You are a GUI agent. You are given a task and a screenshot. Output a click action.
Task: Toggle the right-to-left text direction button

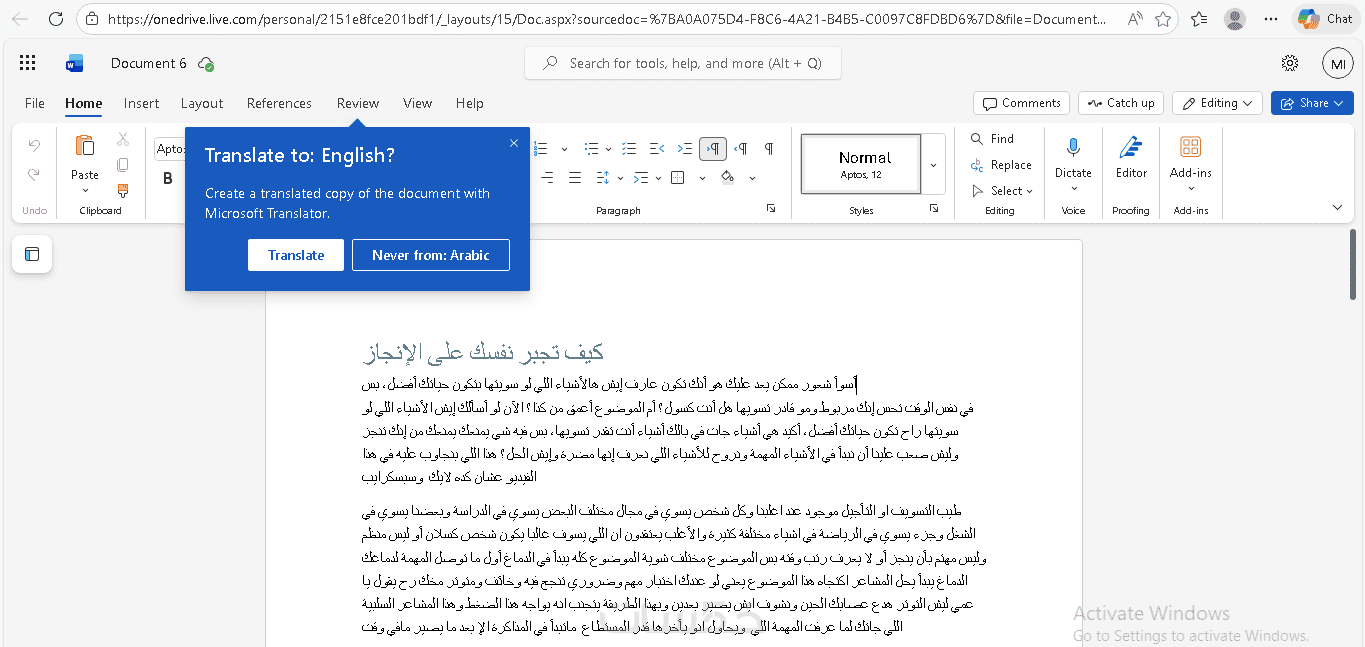[741, 149]
